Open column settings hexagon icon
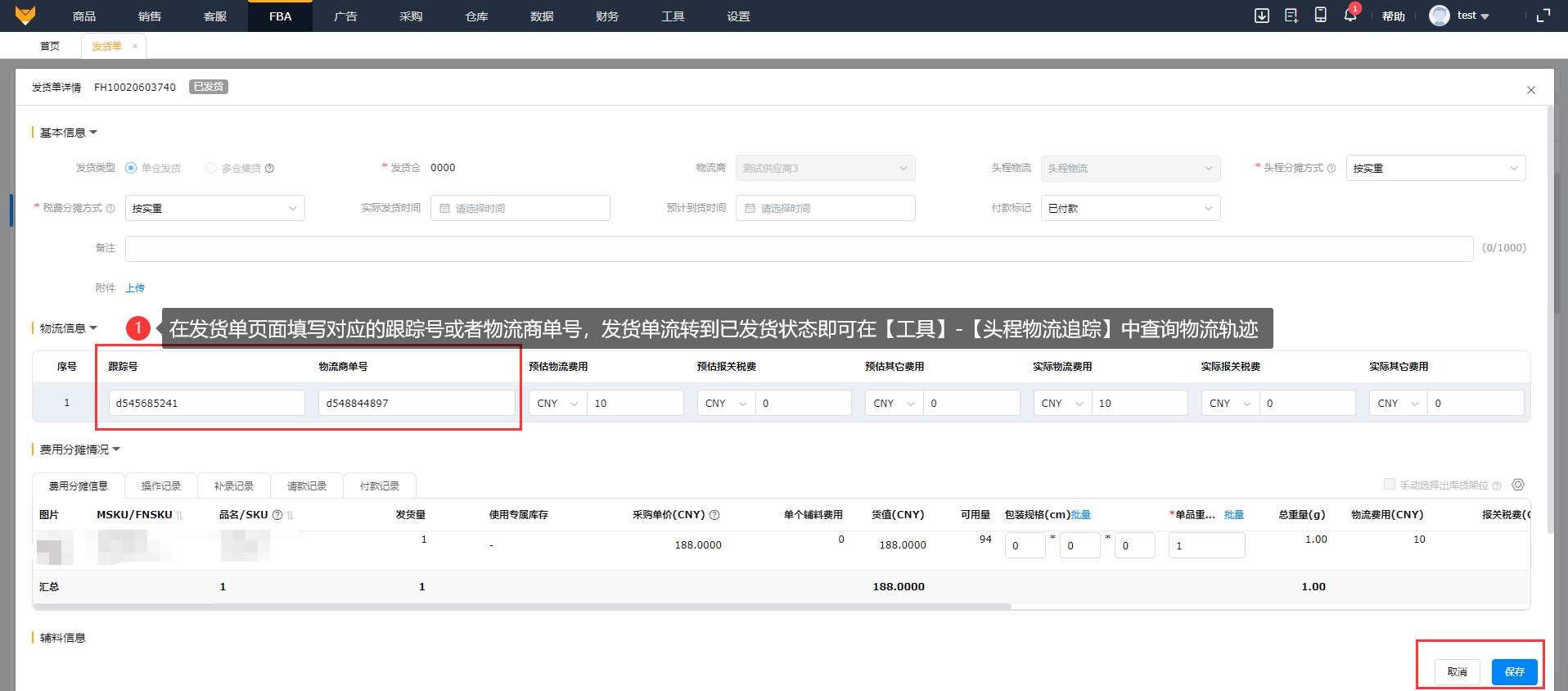The height and width of the screenshot is (691, 1568). (1518, 485)
